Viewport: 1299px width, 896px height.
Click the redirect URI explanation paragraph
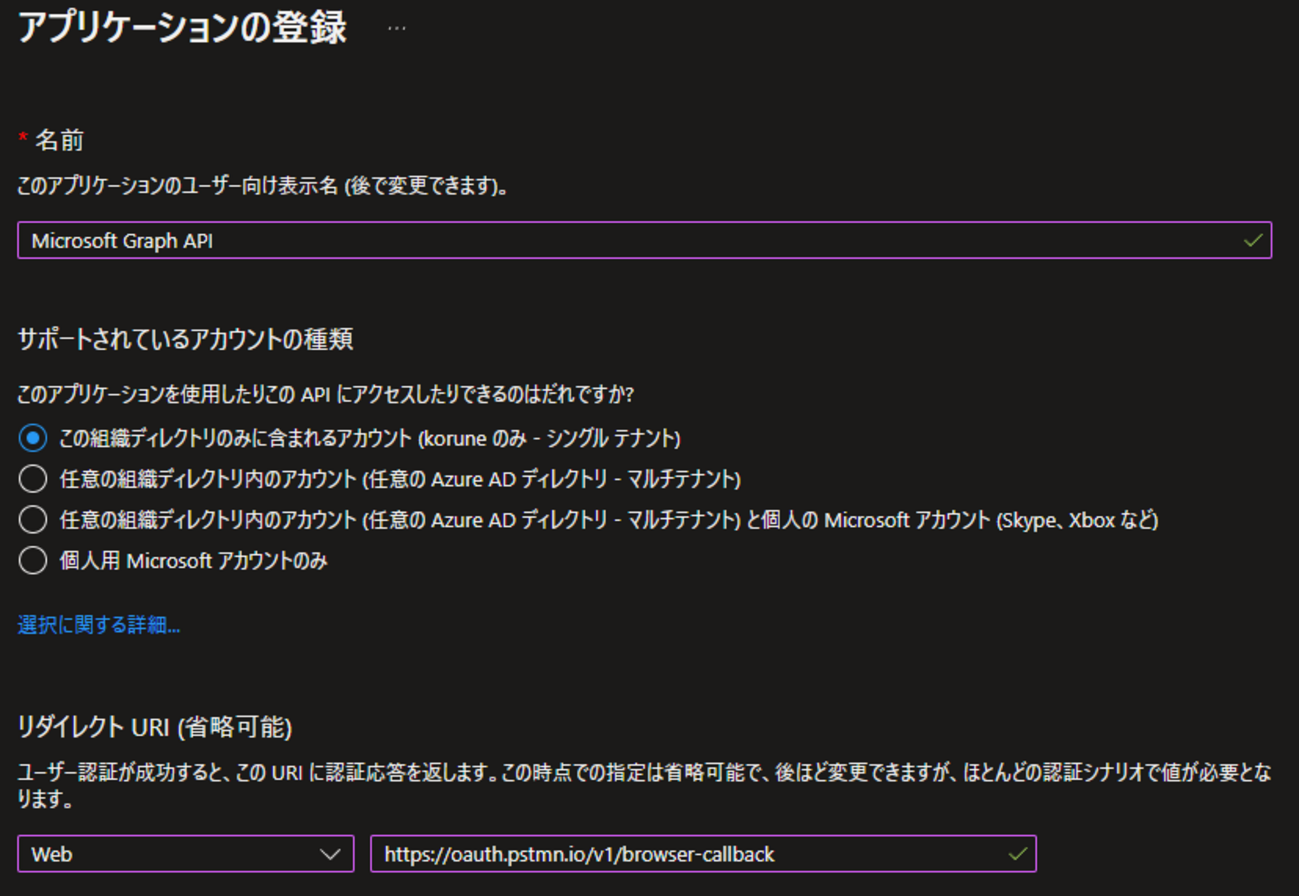click(645, 787)
